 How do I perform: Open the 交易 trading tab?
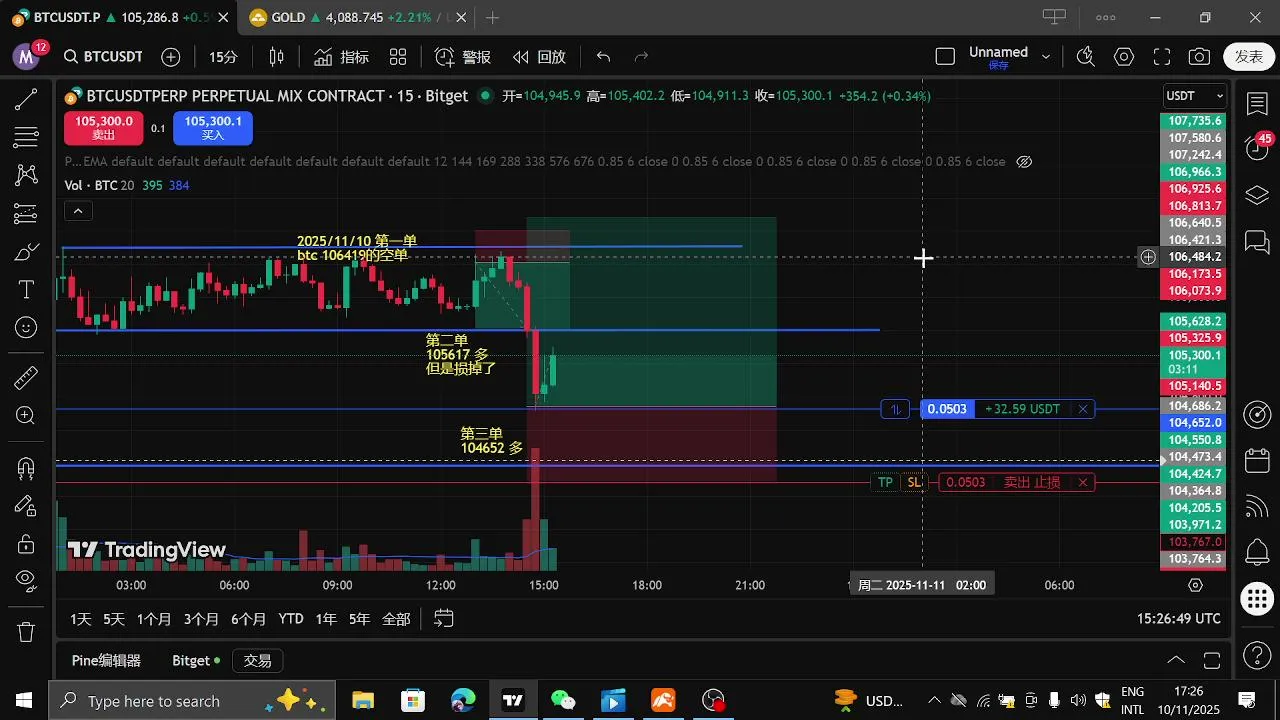[257, 661]
